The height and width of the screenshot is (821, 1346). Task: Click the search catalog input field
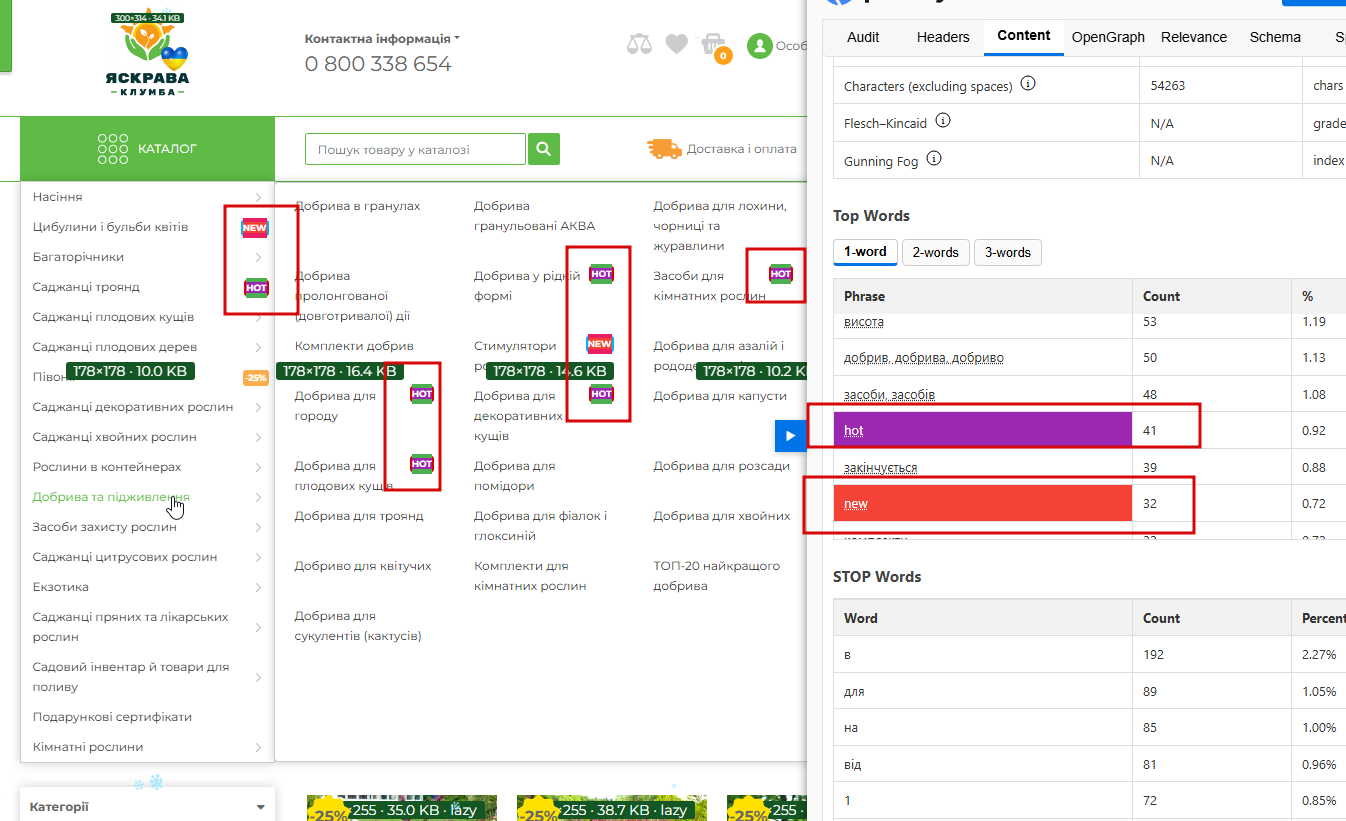click(415, 149)
